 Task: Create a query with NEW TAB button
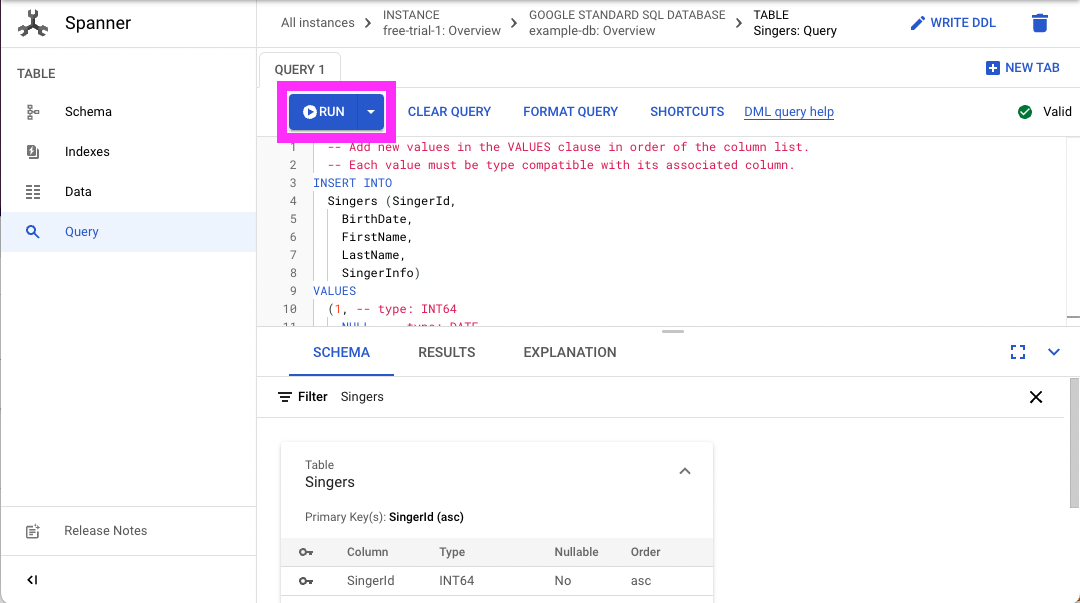(1022, 67)
